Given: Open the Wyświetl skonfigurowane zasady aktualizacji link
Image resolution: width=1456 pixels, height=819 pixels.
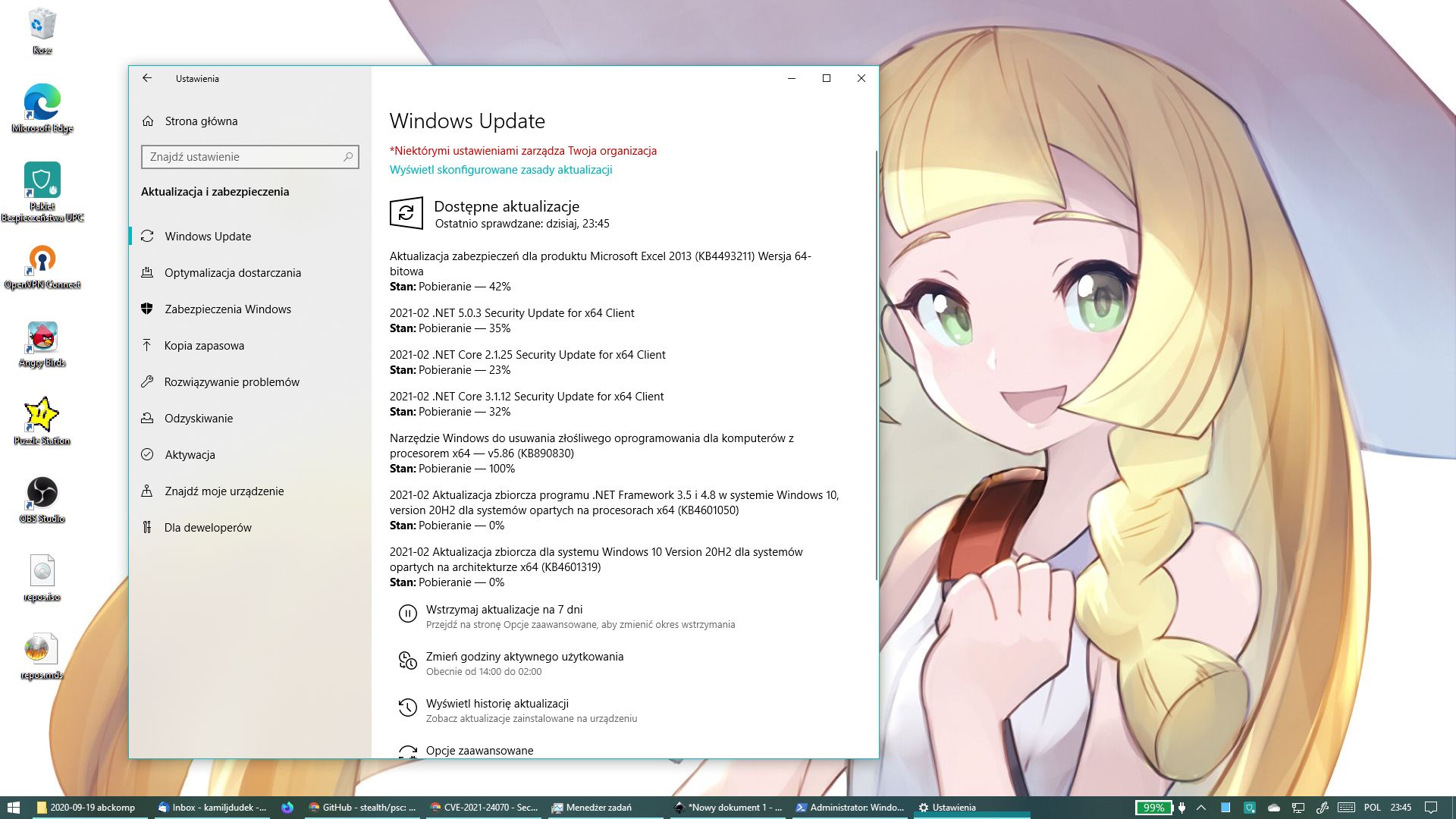Looking at the screenshot, I should pyautogui.click(x=500, y=170).
